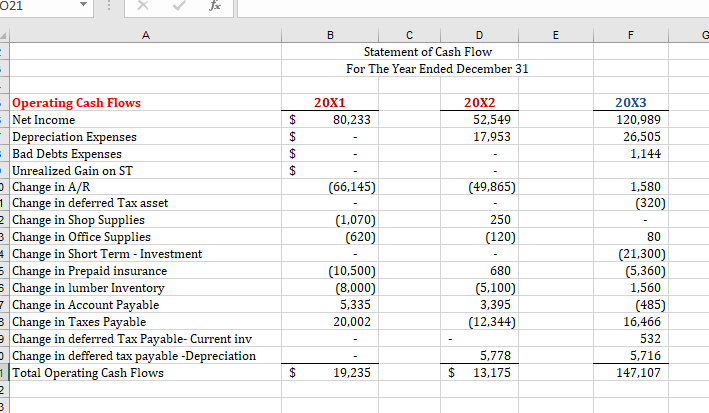
Task: Select the 'Depreciation Expenses' label cell
Action: pos(146,137)
